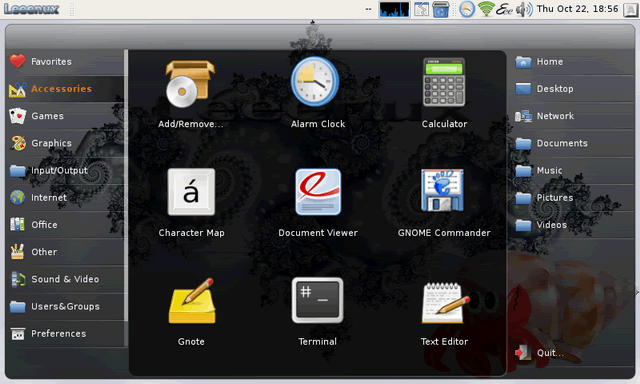Click the volume speaker tray icon
Screen dimensions: 640x384
tap(524, 9)
